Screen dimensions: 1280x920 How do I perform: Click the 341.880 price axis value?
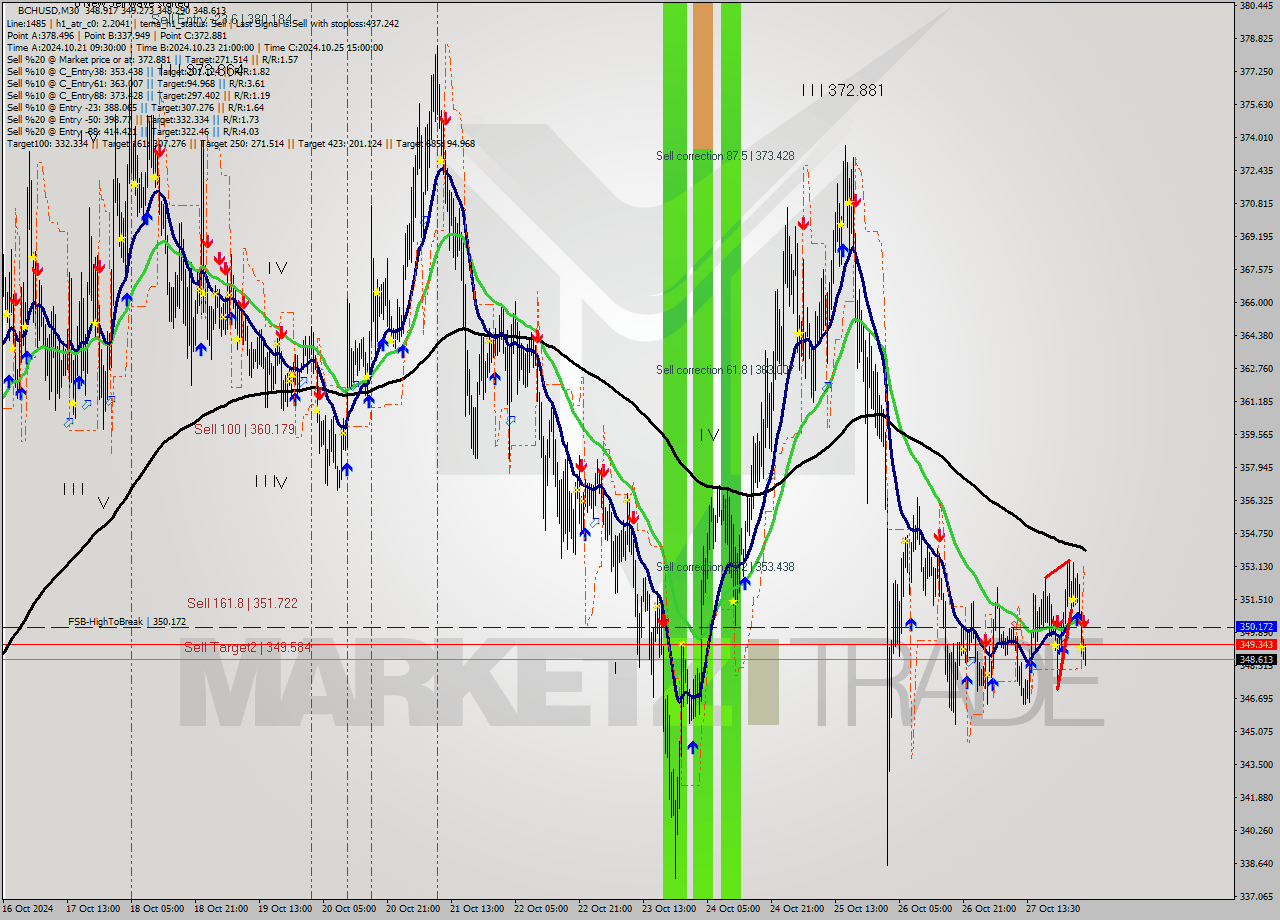click(1256, 797)
